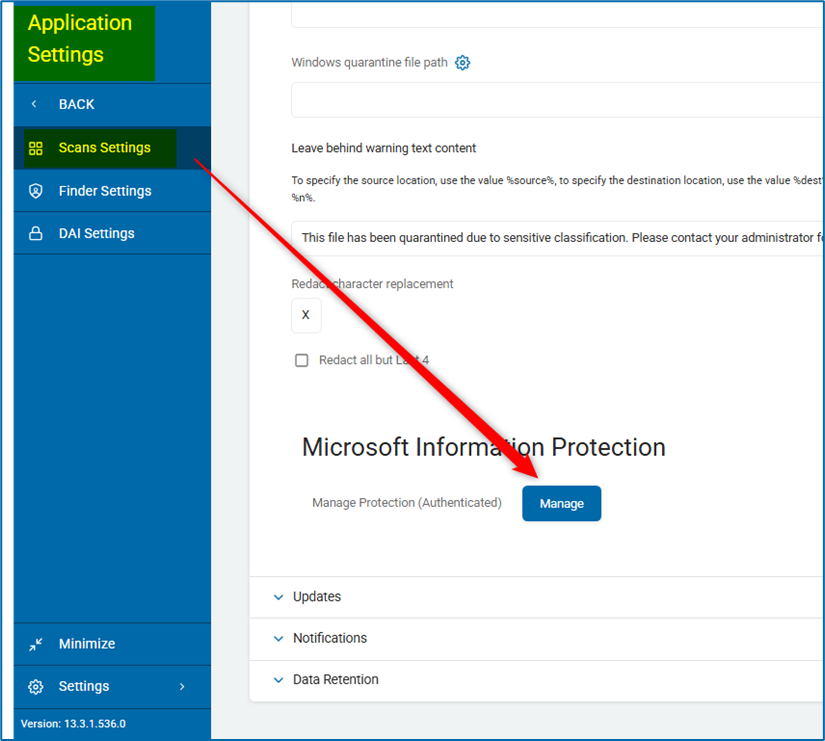Click the Updates section title
825x741 pixels.
pyautogui.click(x=317, y=597)
